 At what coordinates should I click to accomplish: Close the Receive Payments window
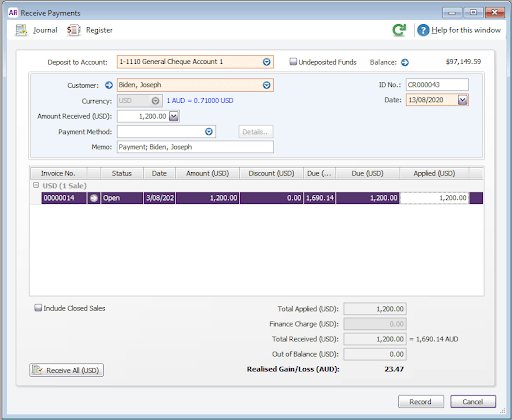coord(495,13)
